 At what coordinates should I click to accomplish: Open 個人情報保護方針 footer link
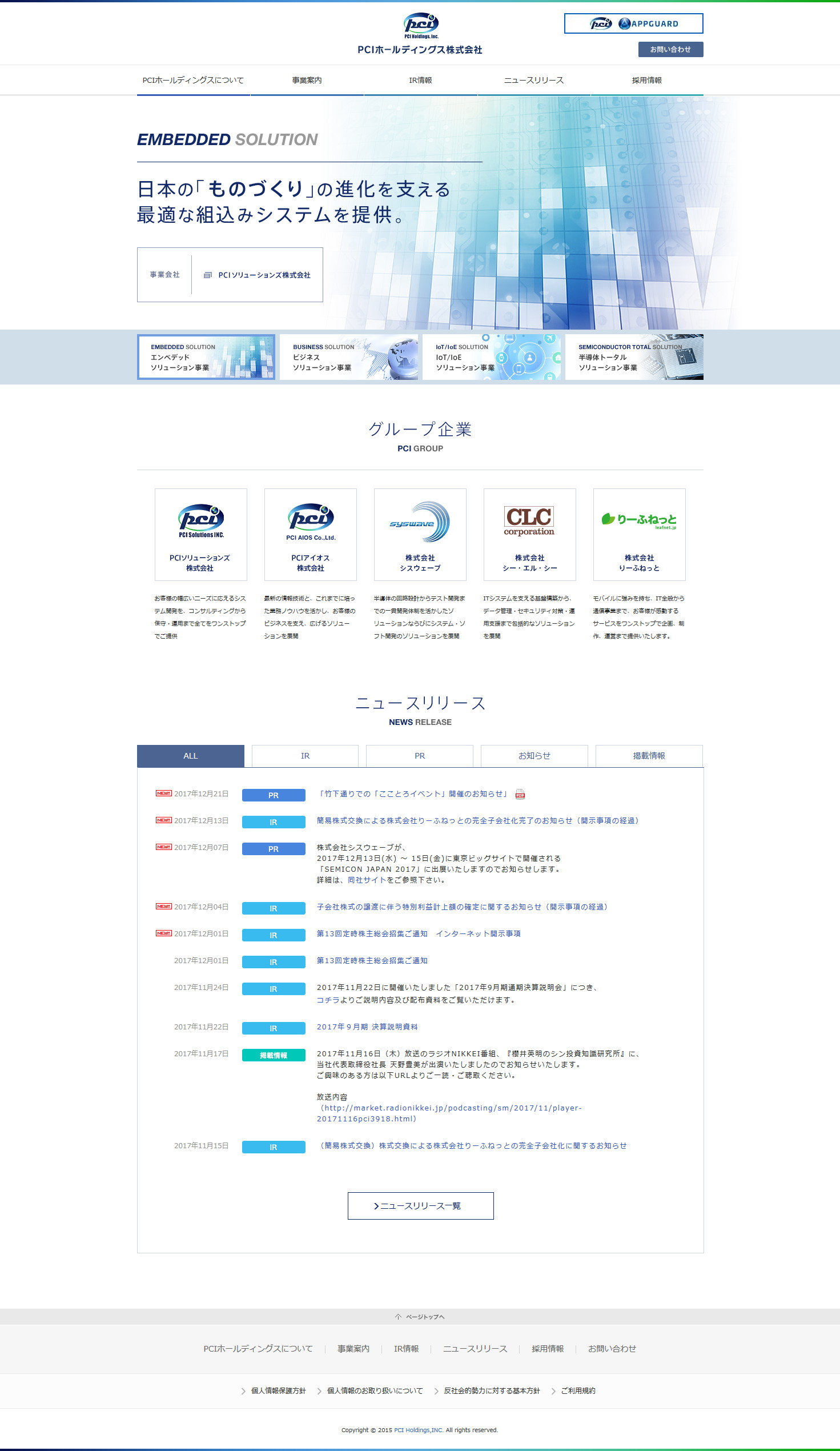pos(278,1391)
